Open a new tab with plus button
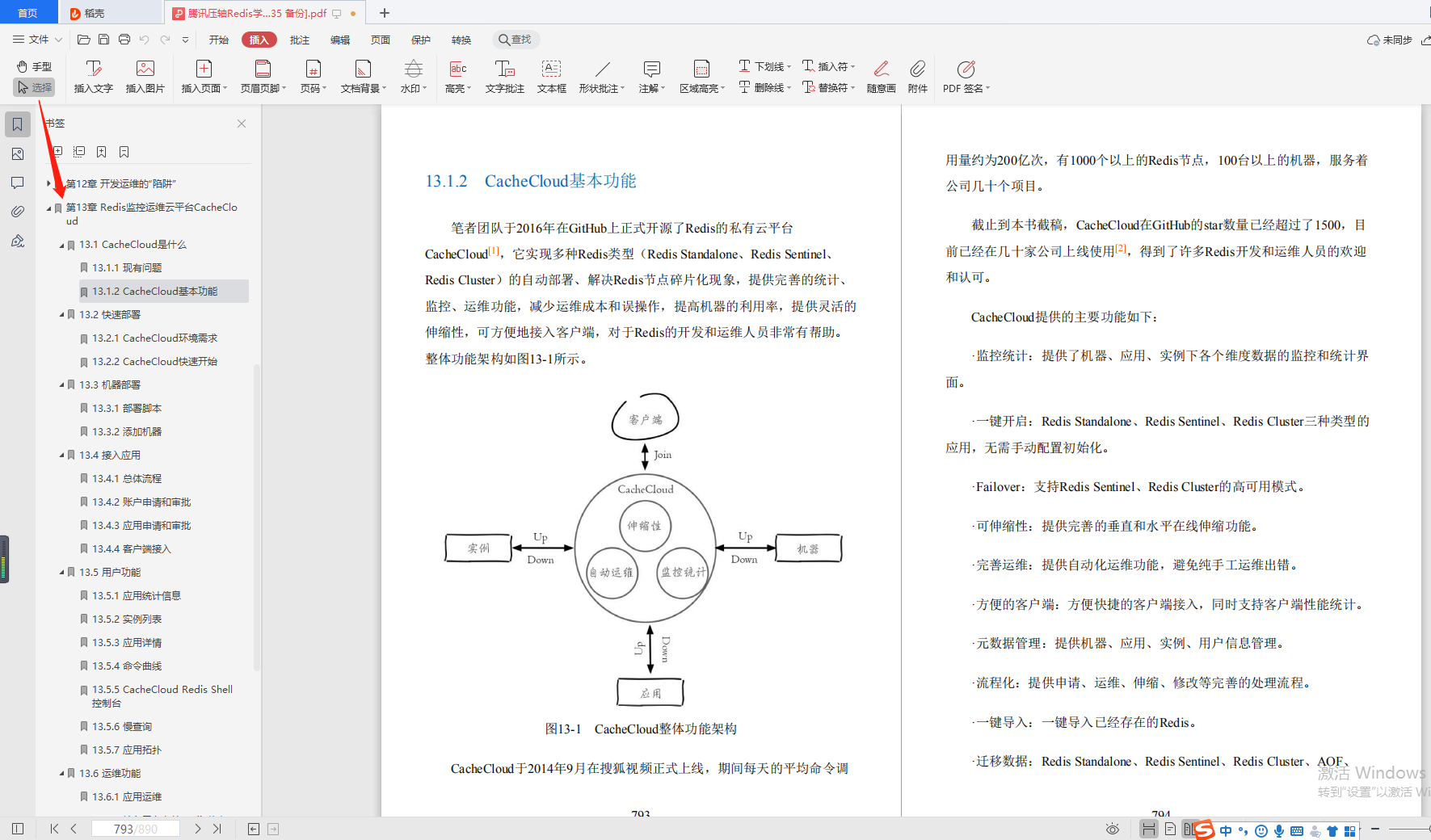 pyautogui.click(x=385, y=13)
